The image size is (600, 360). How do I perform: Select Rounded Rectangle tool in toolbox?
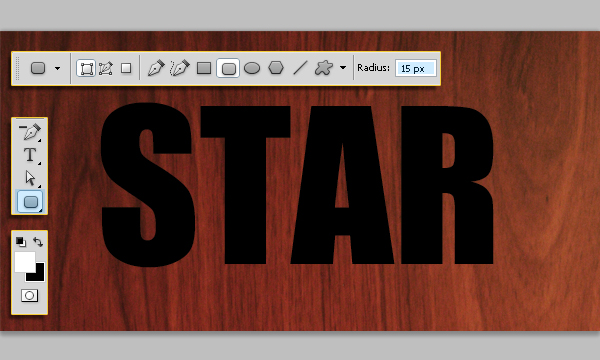coord(31,202)
